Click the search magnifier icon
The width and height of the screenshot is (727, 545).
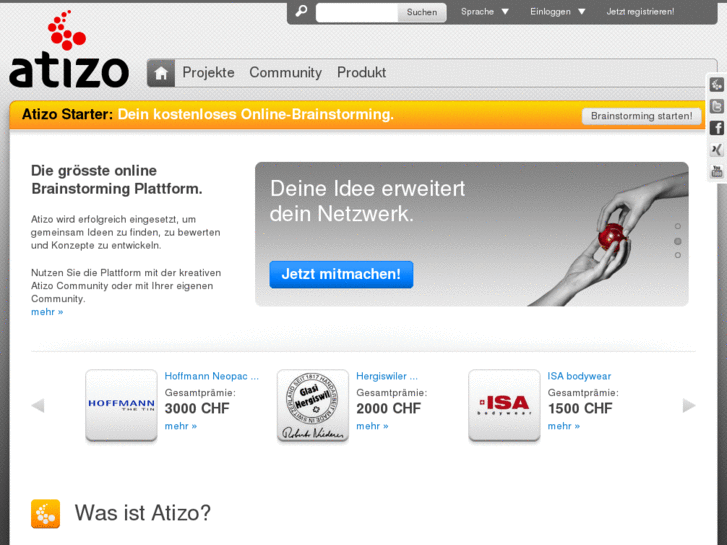(x=301, y=11)
